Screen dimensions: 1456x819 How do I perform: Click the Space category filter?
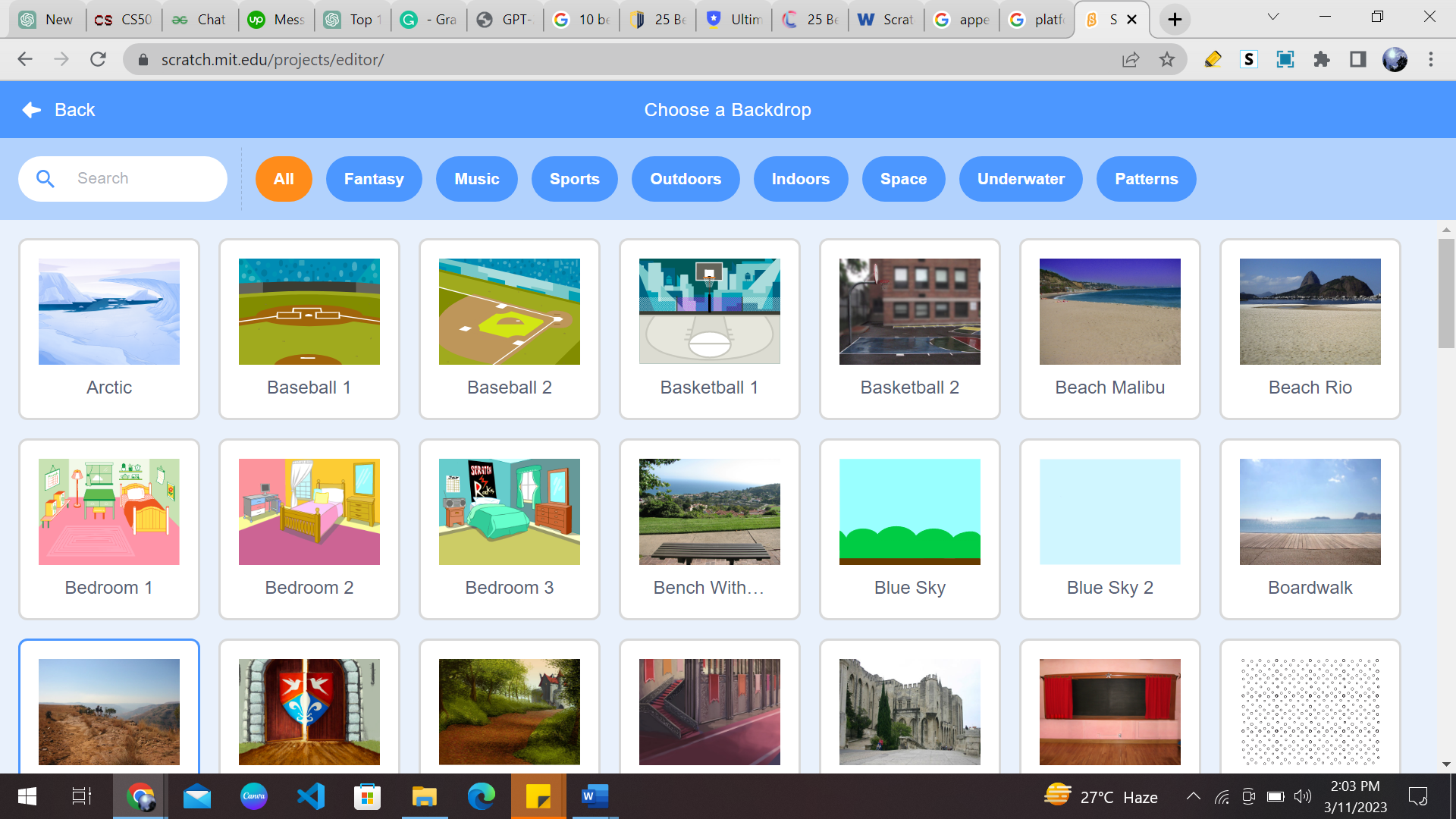click(x=903, y=179)
